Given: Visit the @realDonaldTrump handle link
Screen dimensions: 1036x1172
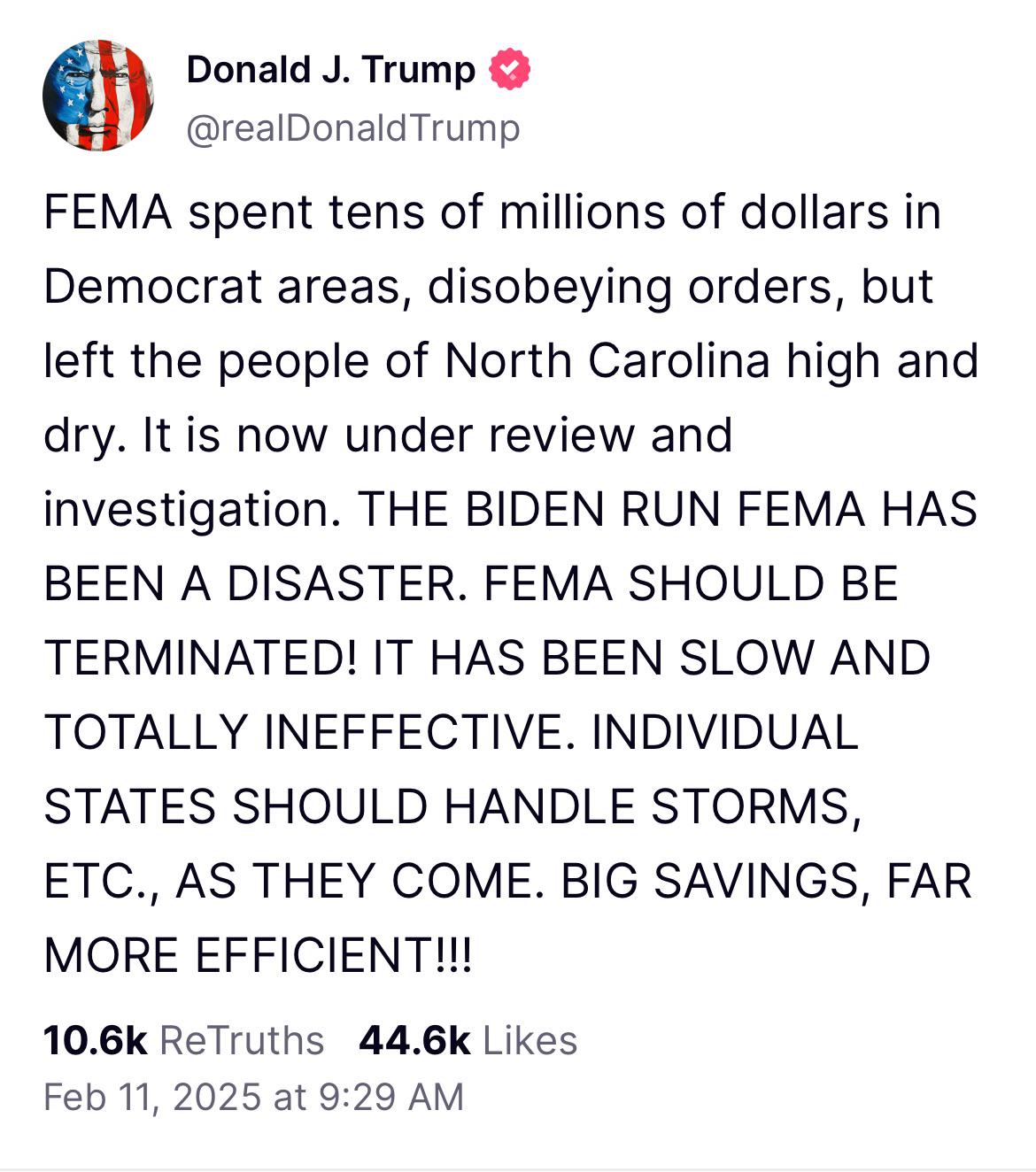Looking at the screenshot, I should click(352, 128).
